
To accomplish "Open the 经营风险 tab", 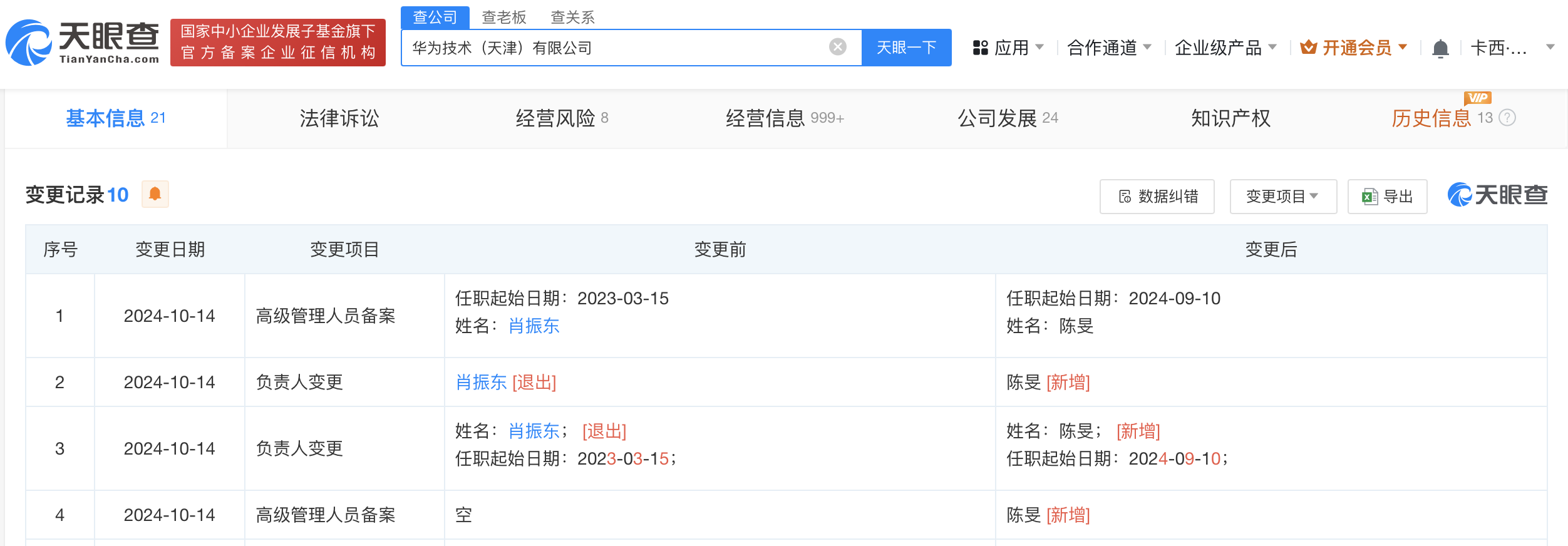I will point(562,118).
